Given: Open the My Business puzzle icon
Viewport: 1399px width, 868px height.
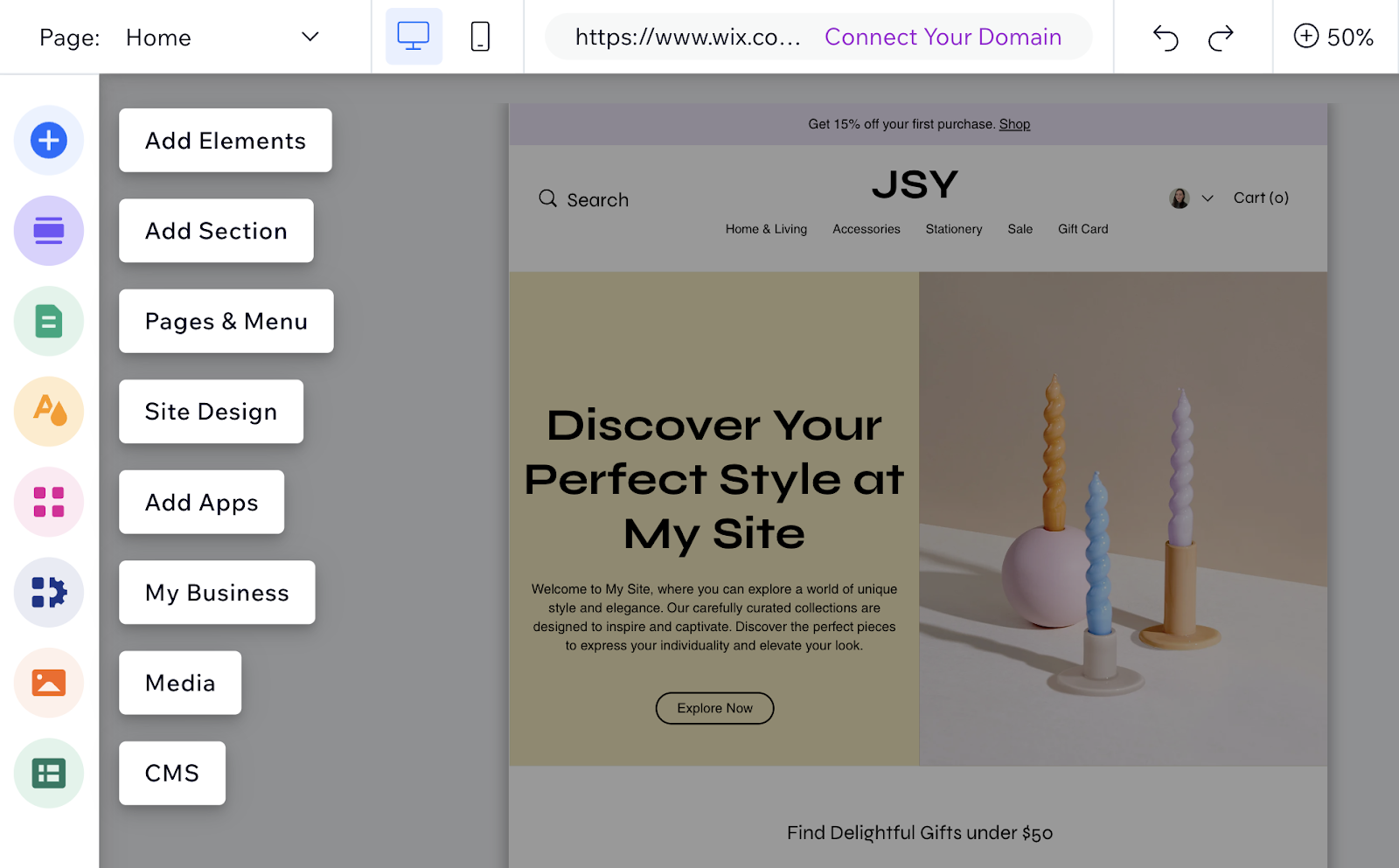Looking at the screenshot, I should (x=49, y=593).
